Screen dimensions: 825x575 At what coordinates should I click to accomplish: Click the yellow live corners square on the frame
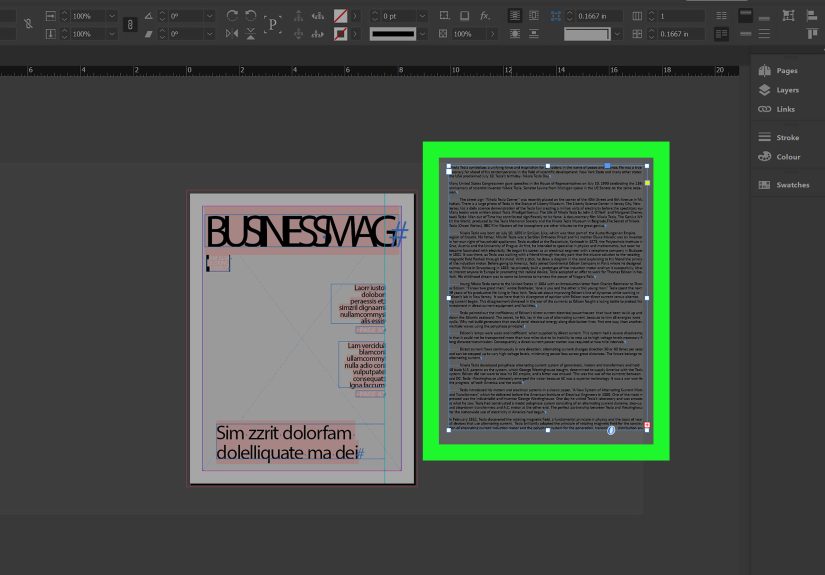click(x=647, y=183)
